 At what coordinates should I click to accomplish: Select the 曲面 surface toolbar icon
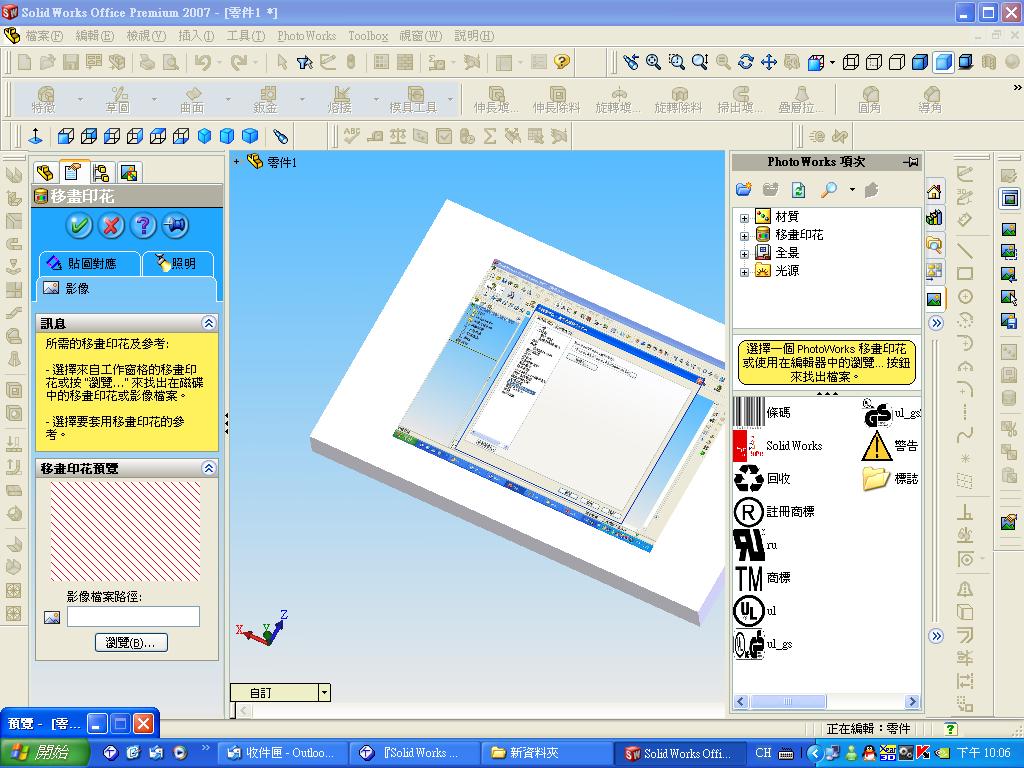click(x=192, y=99)
